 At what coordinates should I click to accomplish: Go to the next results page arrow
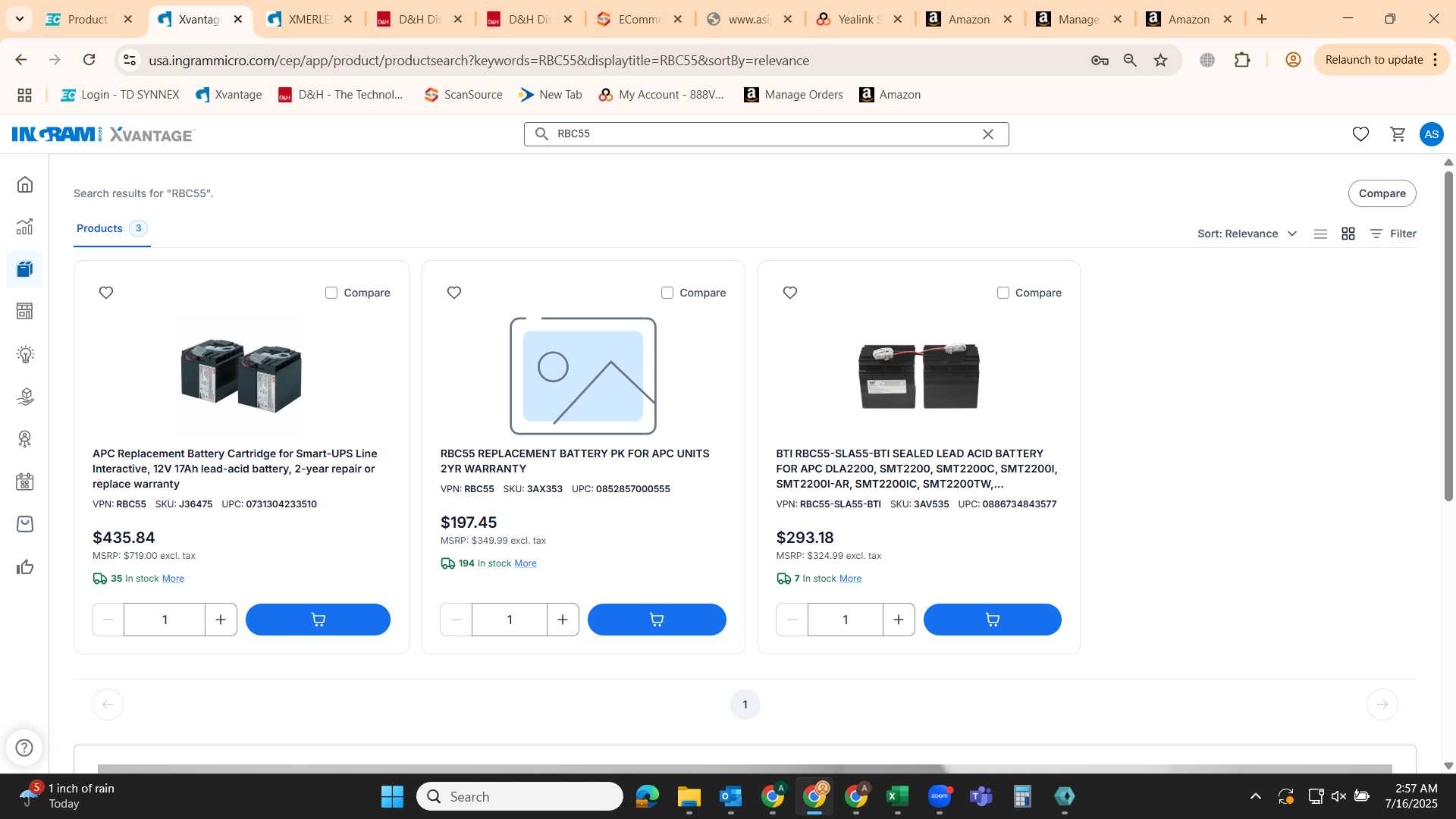tap(1382, 704)
